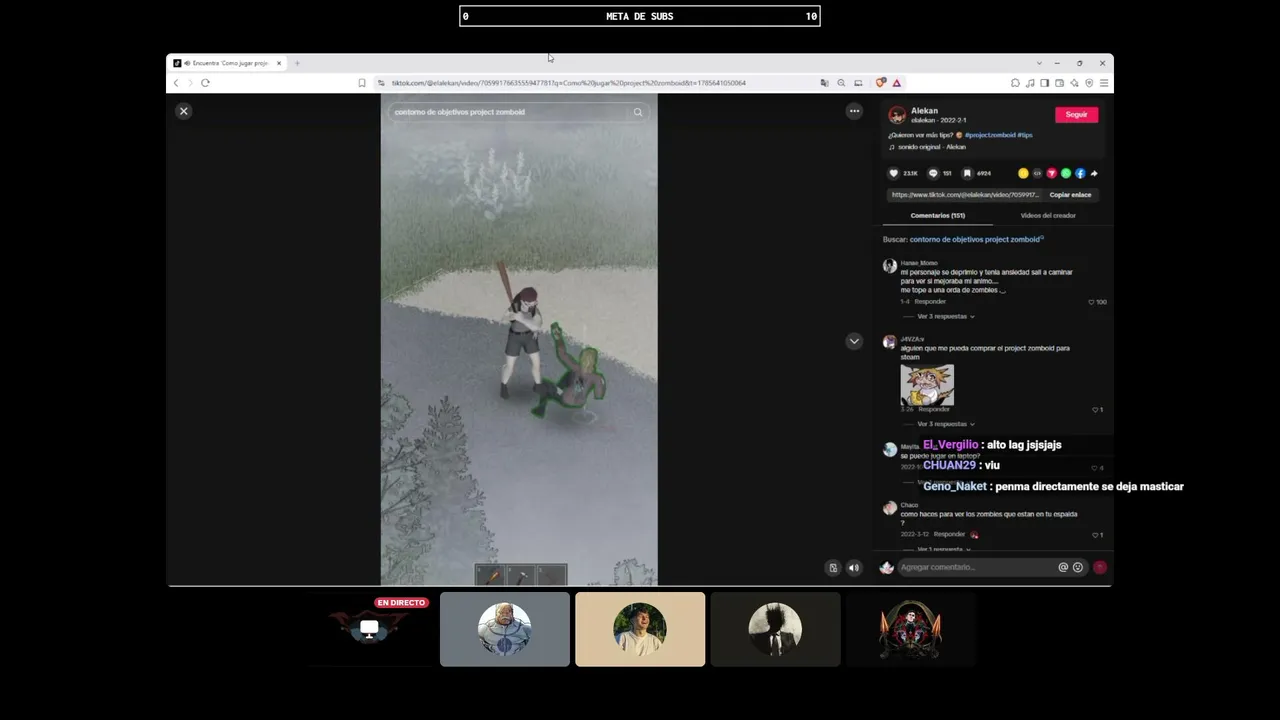Open more share options arrow
The image size is (1280, 720).
point(1094,173)
